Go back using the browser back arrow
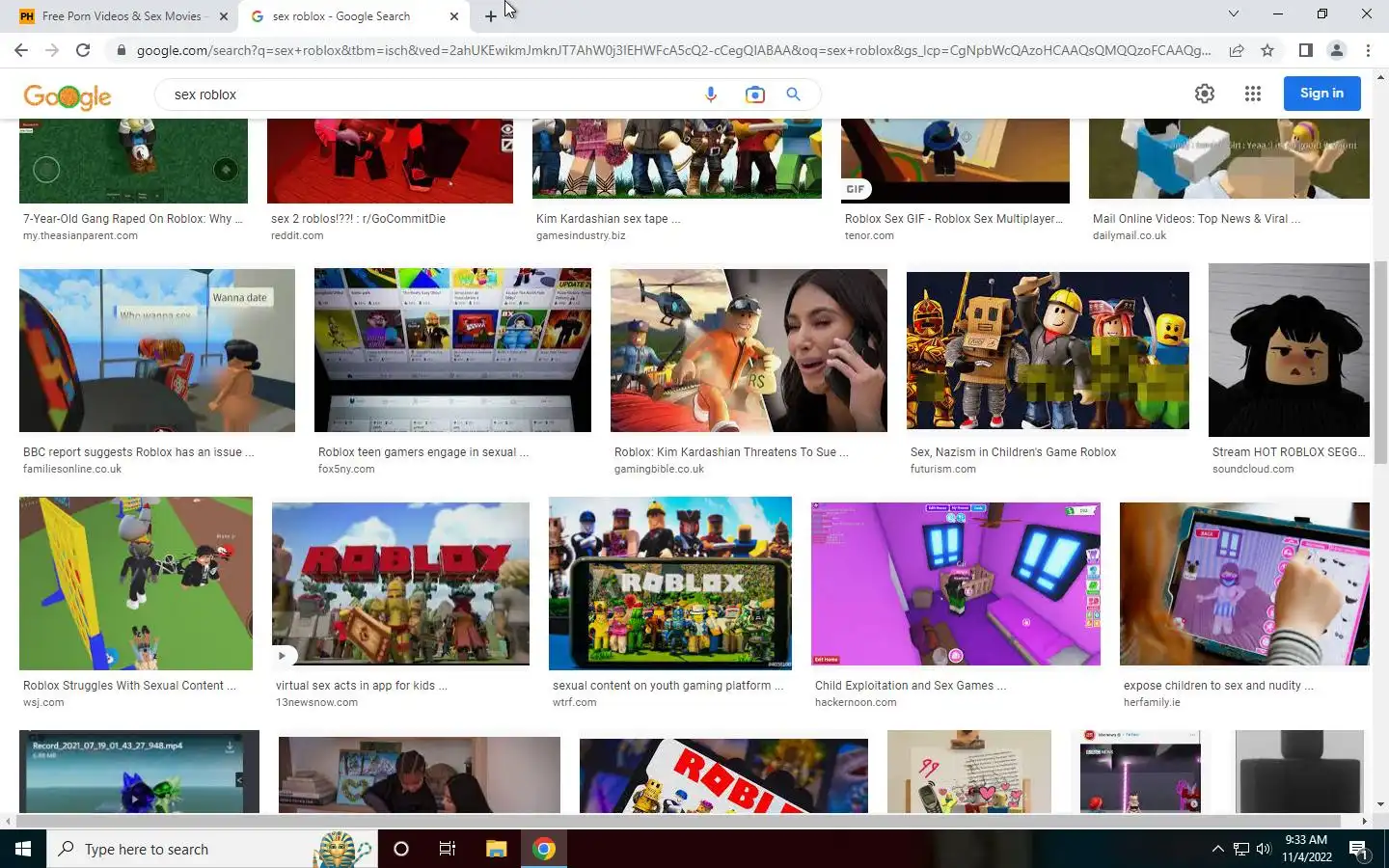Image resolution: width=1389 pixels, height=868 pixels. (x=21, y=50)
